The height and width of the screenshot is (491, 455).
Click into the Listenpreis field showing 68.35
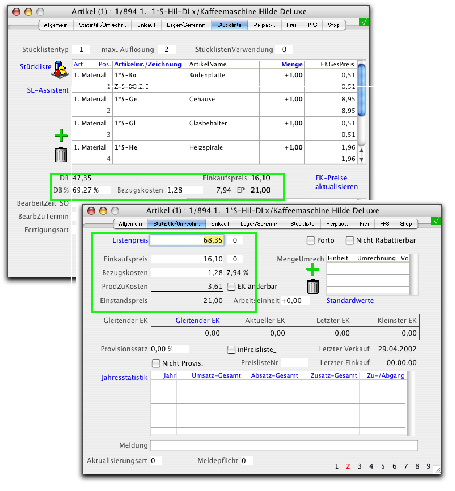(x=187, y=240)
